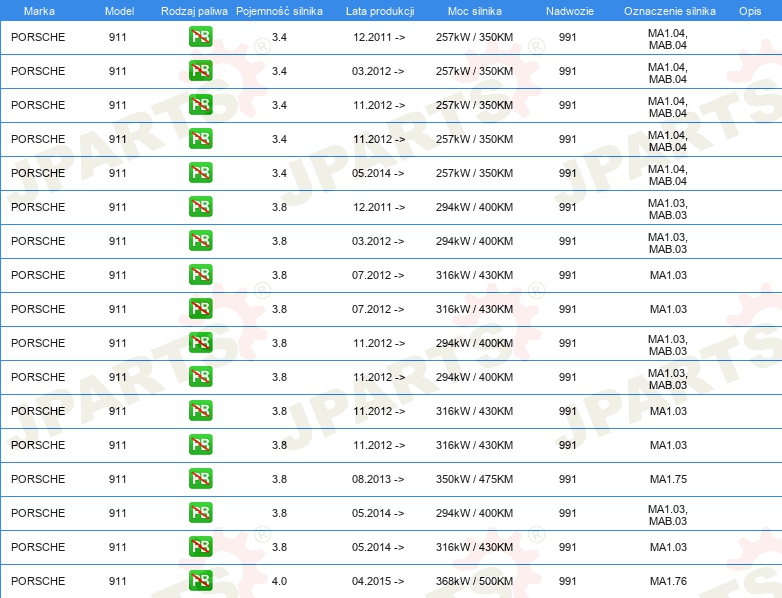Click 03.2012 -> date in the 294kW row

(x=378, y=241)
